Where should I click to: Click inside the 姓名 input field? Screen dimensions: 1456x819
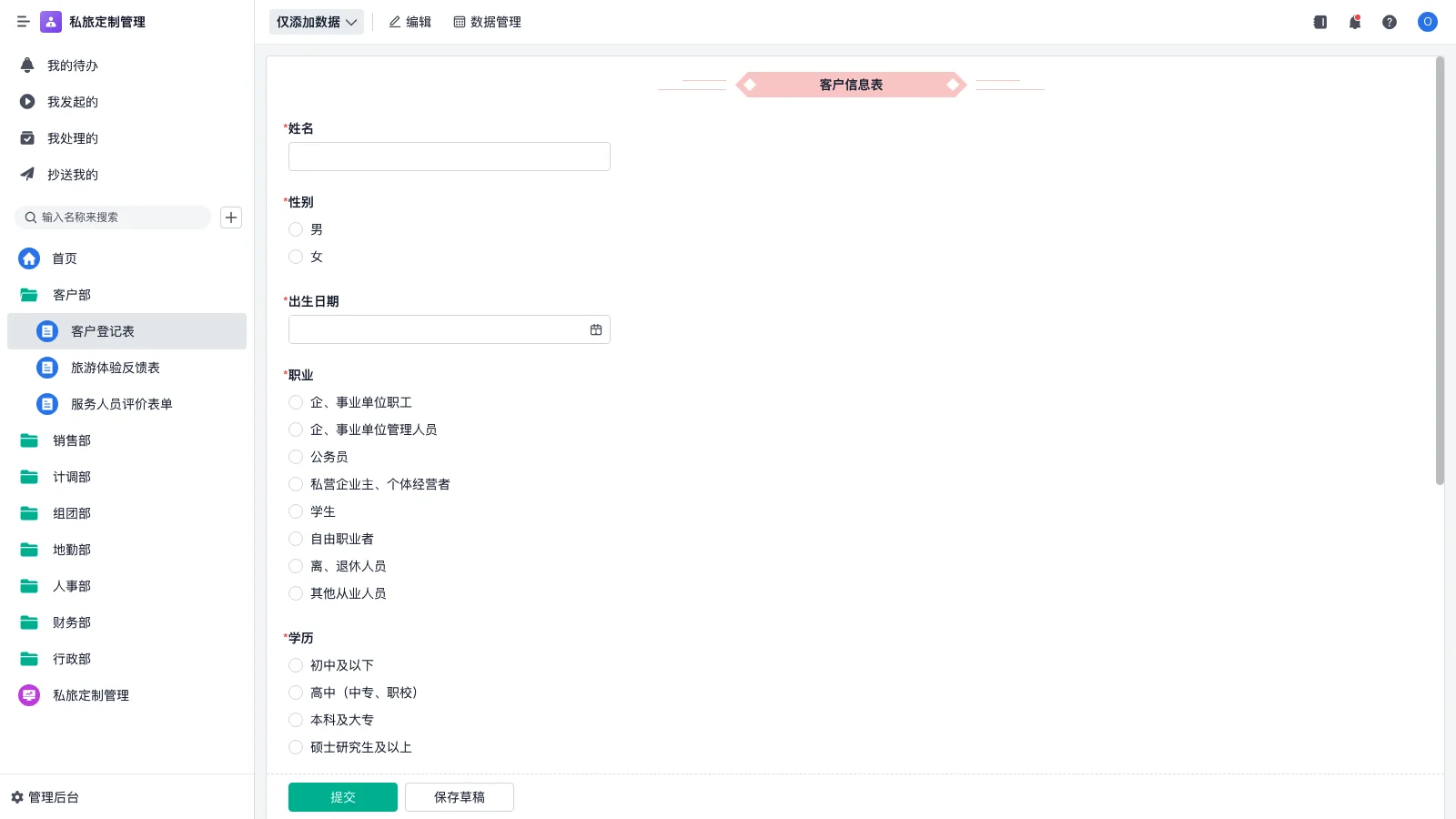449,156
